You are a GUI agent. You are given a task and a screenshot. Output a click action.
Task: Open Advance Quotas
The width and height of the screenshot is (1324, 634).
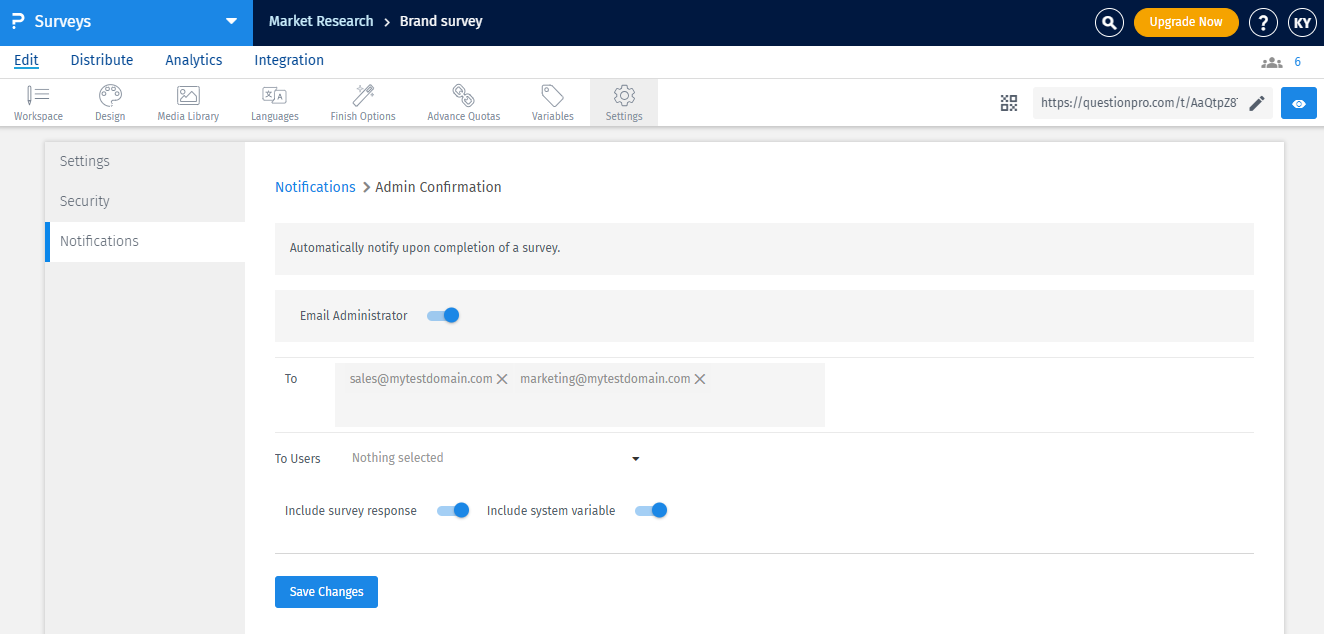[x=463, y=102]
